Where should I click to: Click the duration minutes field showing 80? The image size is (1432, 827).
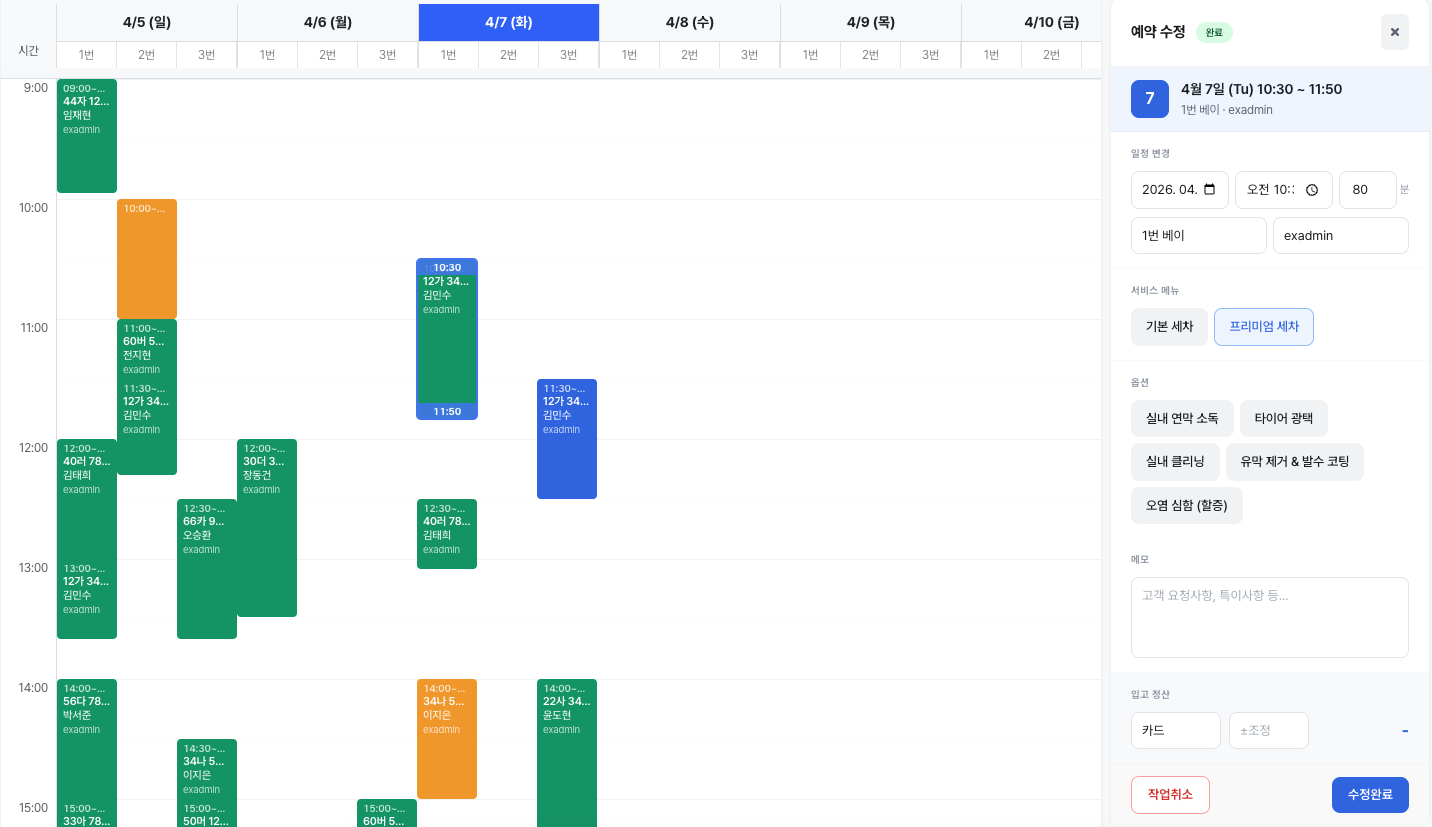pos(1367,190)
